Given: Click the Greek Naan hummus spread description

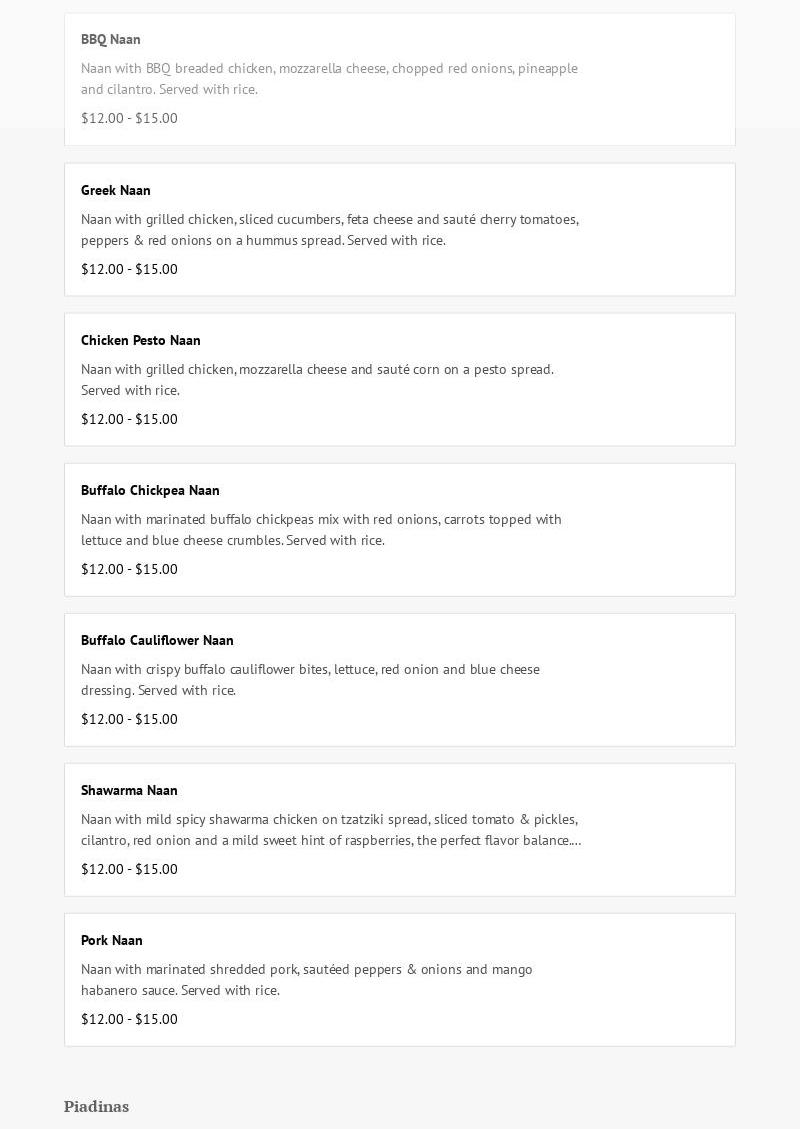Looking at the screenshot, I should coord(330,230).
